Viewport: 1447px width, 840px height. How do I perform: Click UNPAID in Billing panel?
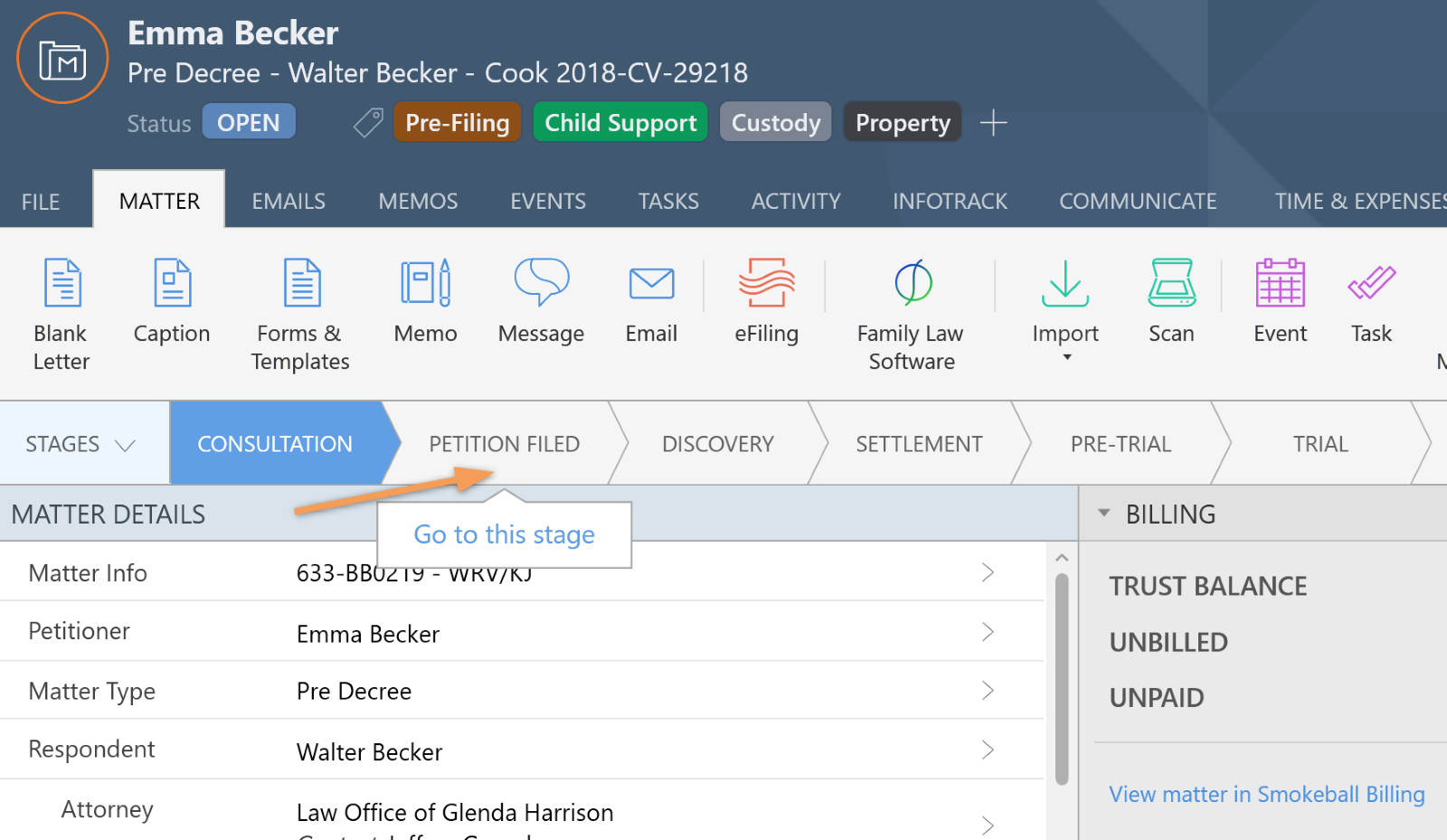pyautogui.click(x=1157, y=697)
